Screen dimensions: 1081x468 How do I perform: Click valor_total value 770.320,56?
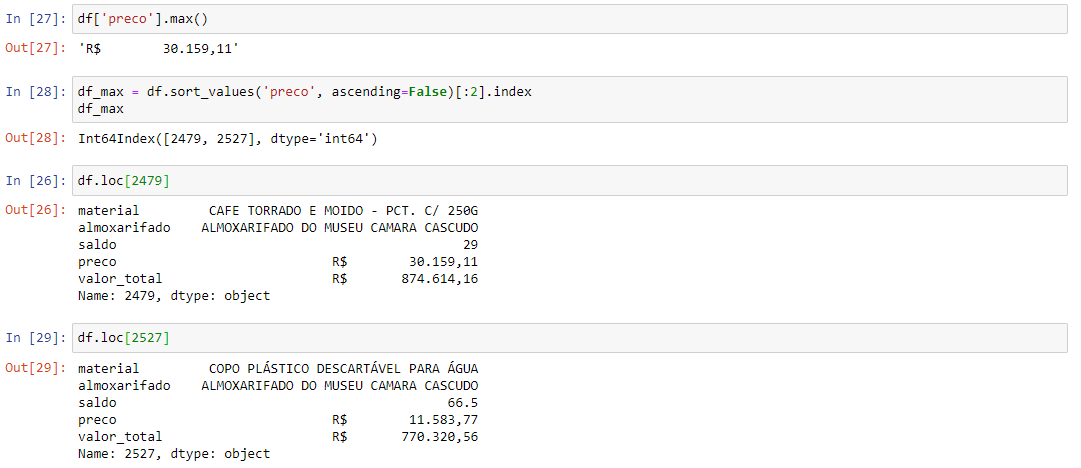439,436
